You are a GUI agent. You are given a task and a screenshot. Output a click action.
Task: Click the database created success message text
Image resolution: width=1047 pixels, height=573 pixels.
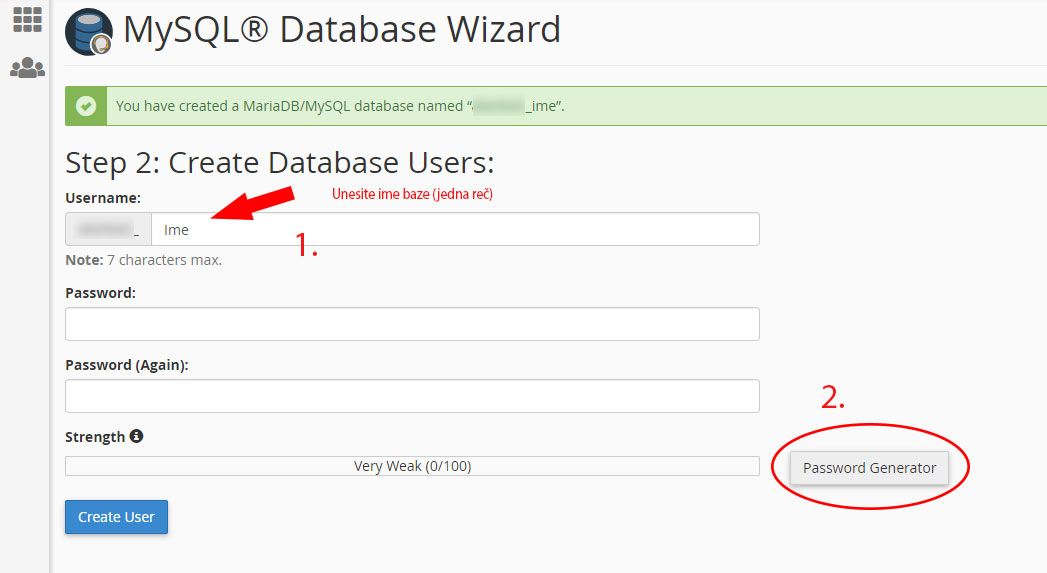pyautogui.click(x=340, y=106)
